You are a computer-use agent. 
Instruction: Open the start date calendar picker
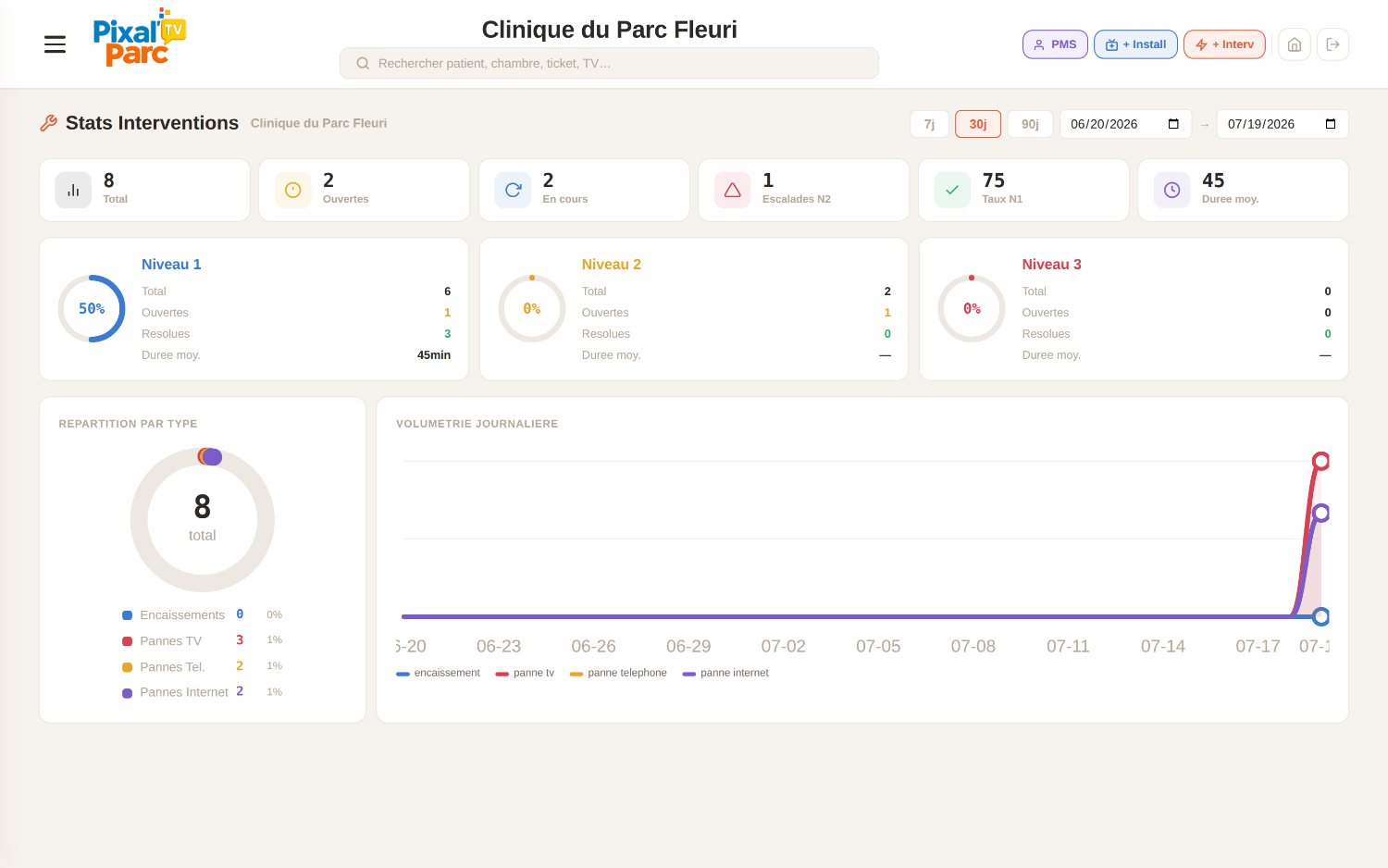[1173, 124]
